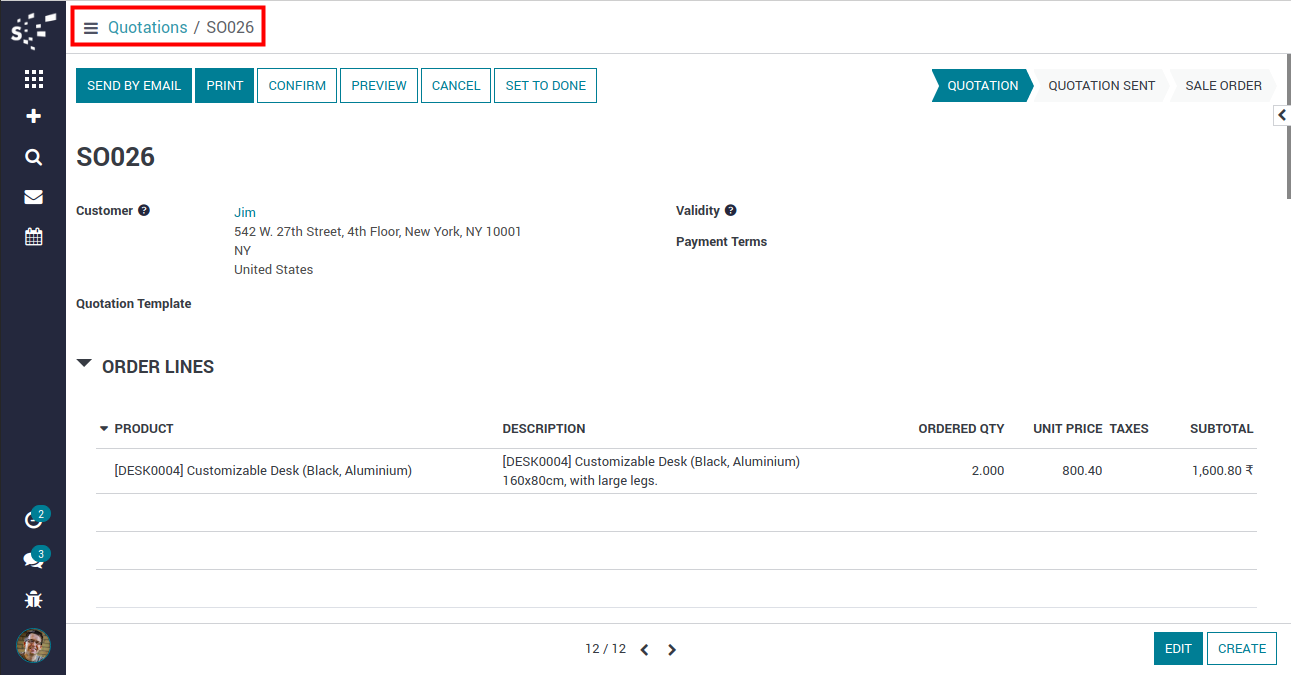This screenshot has height=675, width=1291.
Task: Open chat conversations icon with badge 3
Action: click(x=33, y=559)
